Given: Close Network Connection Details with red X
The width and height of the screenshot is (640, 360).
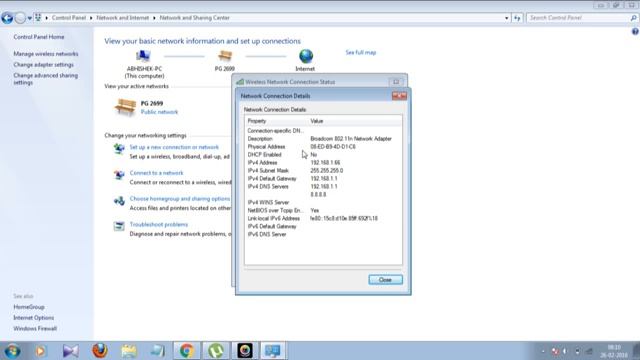Looking at the screenshot, I should pos(399,96).
